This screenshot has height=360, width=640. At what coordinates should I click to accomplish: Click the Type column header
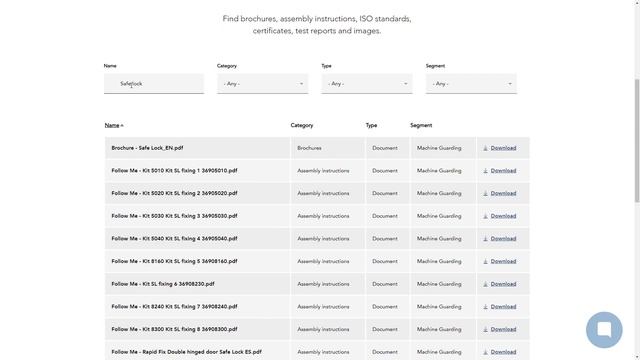coord(371,125)
